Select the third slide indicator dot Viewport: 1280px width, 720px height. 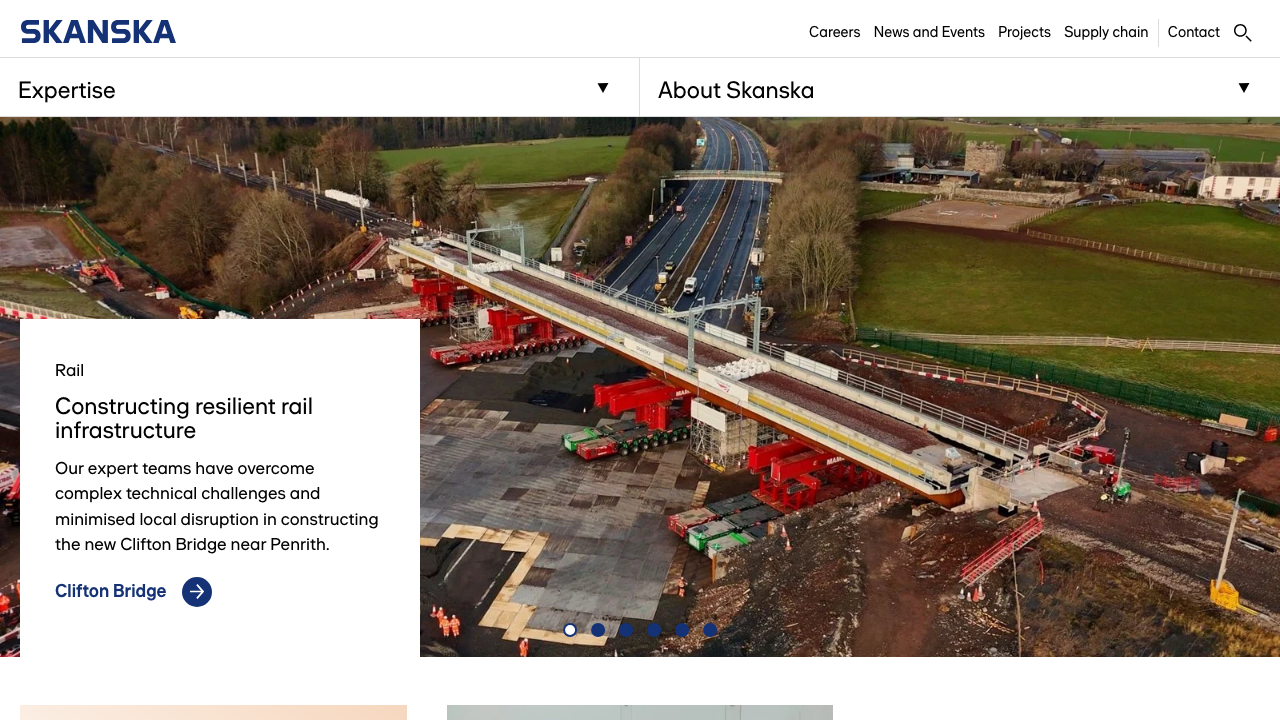click(626, 630)
